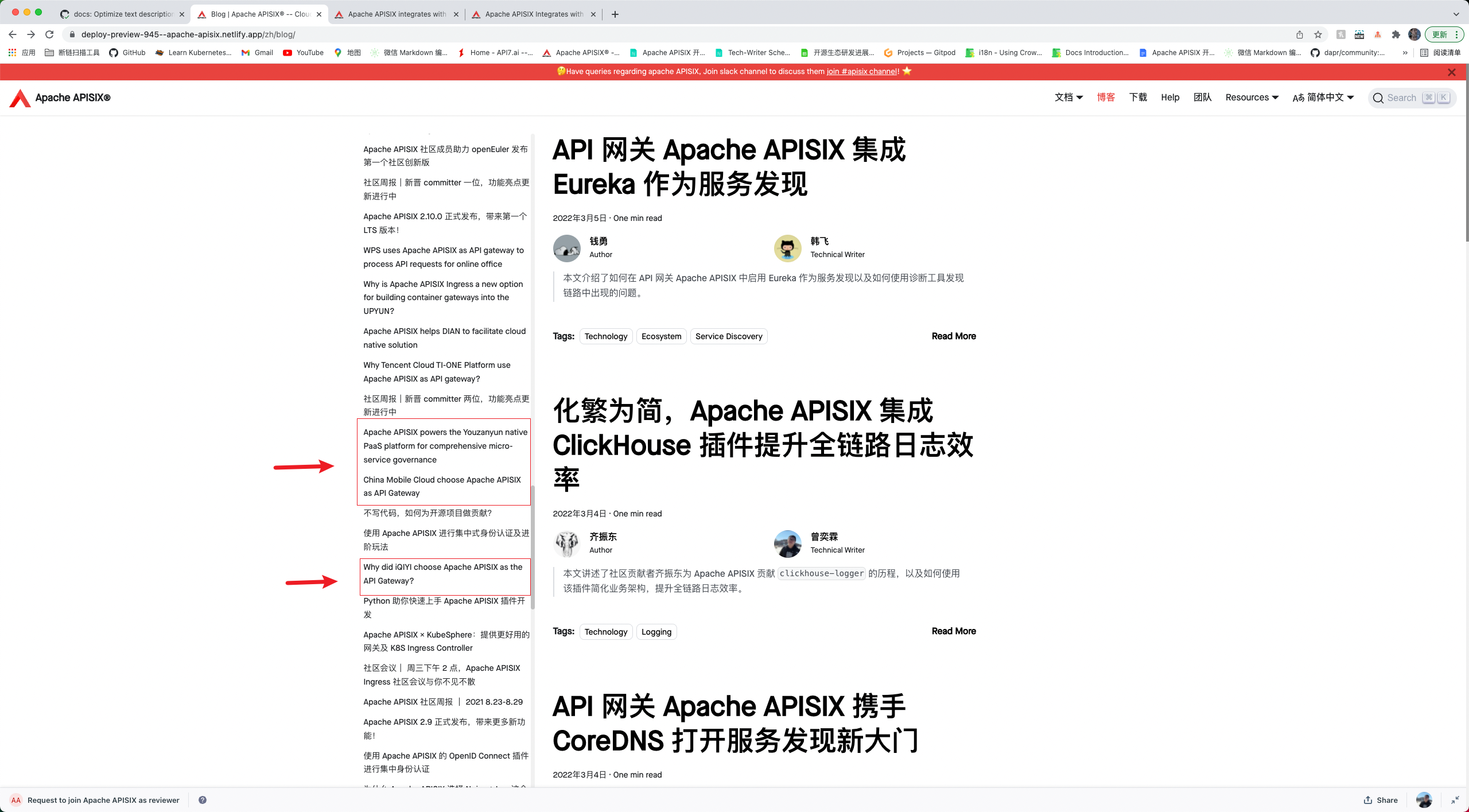
Task: Go to the 下载 download page
Action: coord(1138,98)
